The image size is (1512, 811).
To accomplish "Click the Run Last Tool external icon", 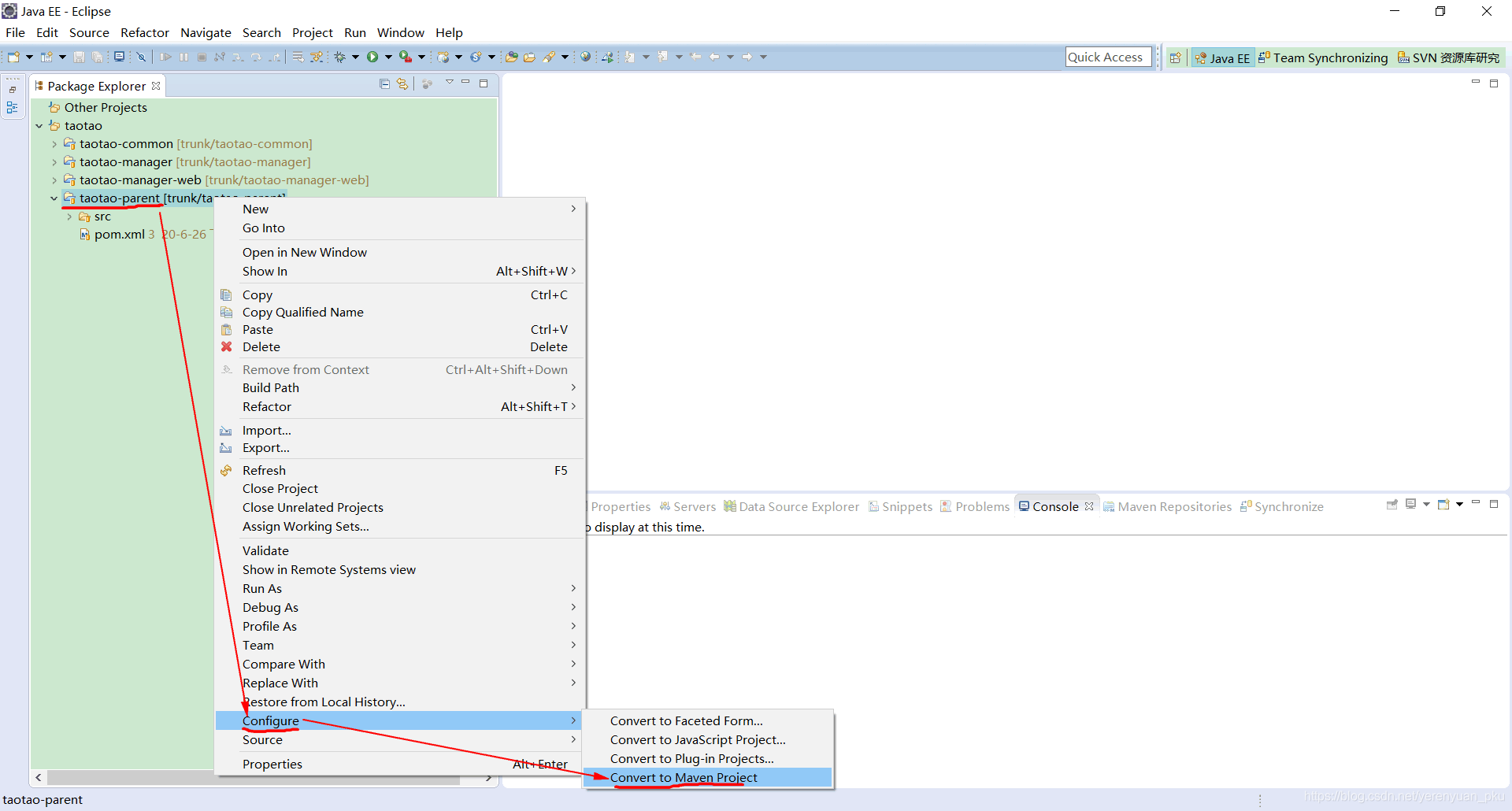I will click(x=406, y=57).
